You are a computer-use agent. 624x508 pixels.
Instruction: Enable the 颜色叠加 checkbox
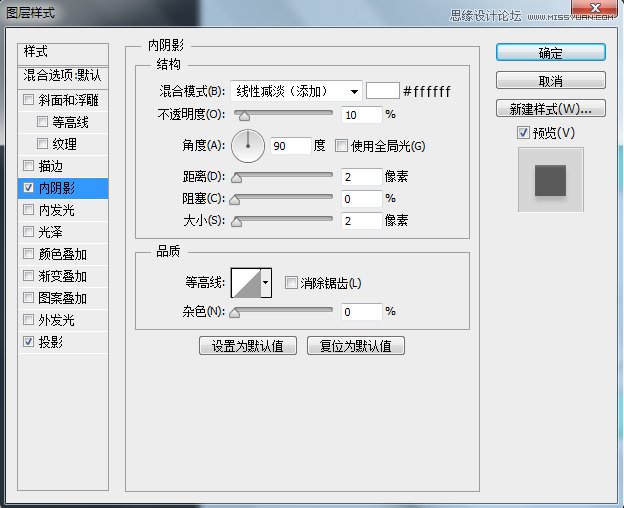28,253
